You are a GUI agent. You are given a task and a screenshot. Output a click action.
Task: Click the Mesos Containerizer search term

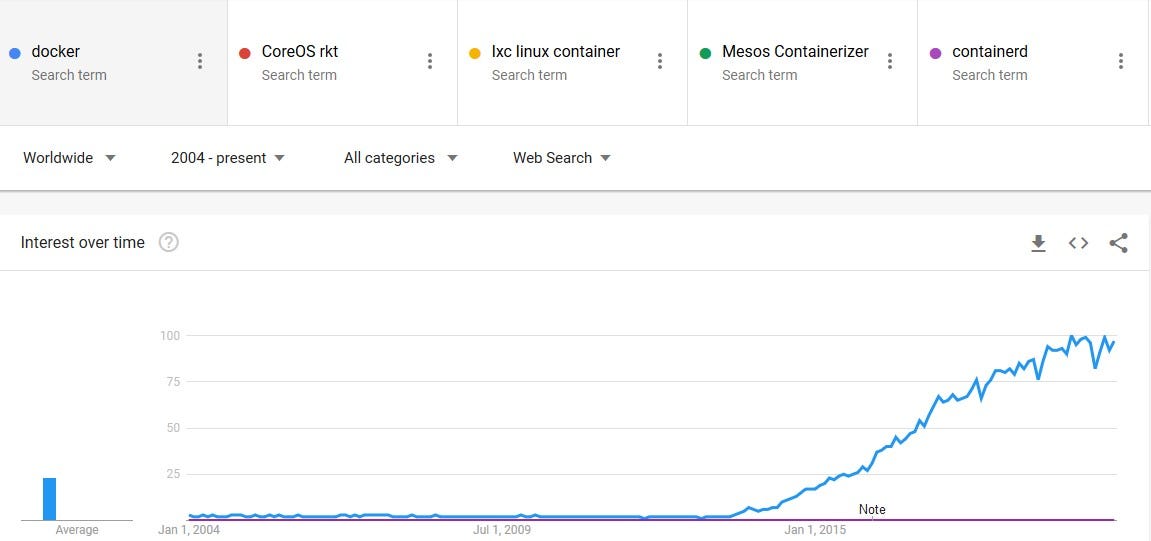795,52
